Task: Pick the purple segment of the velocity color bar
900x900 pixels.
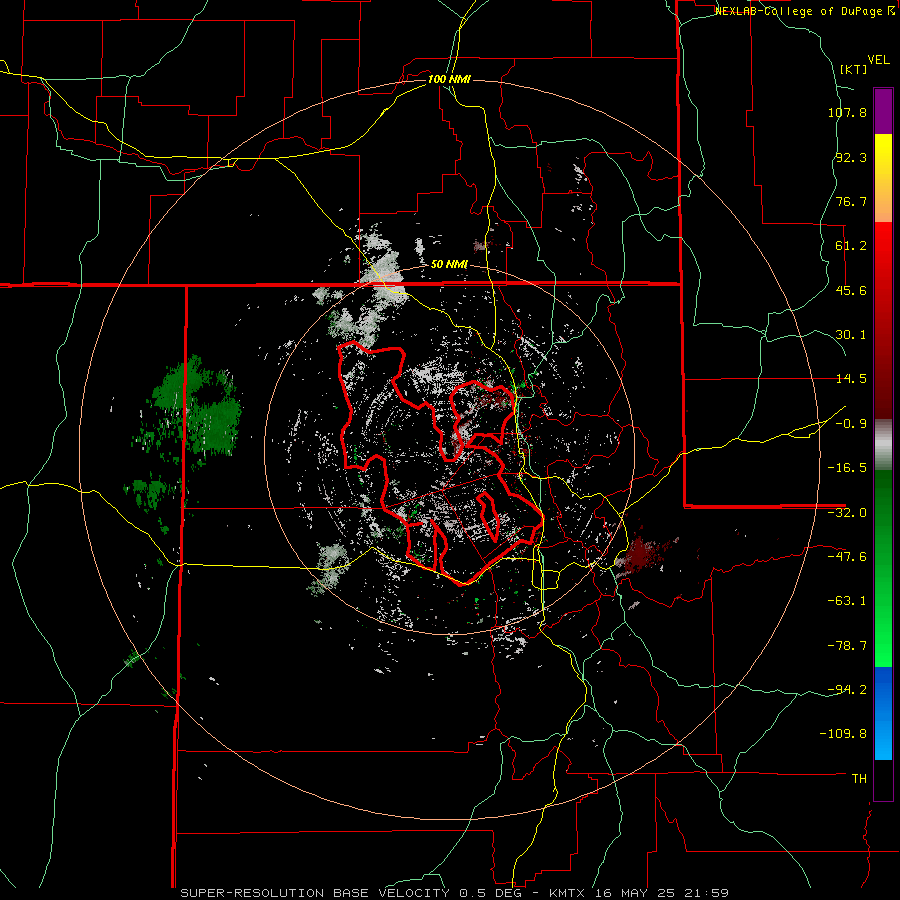Action: click(x=883, y=111)
